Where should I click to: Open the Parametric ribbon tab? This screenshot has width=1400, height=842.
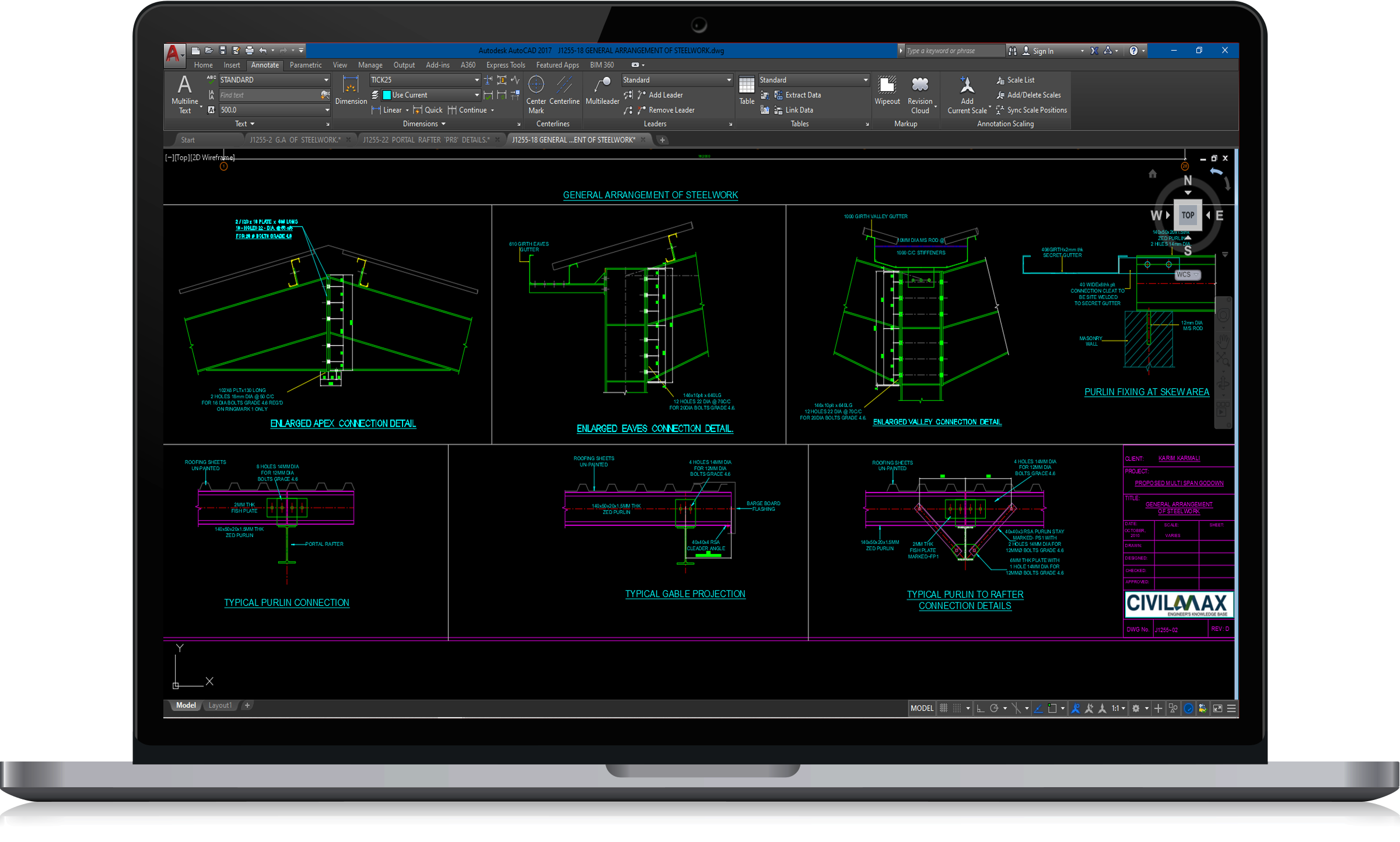click(x=306, y=65)
